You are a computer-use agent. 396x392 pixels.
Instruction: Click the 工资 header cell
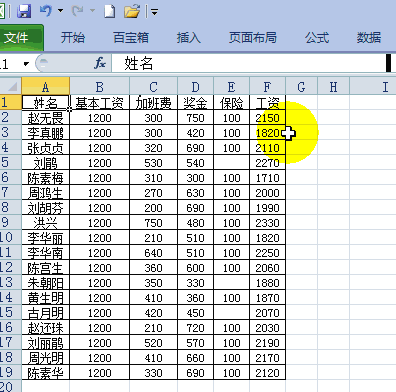[267, 102]
